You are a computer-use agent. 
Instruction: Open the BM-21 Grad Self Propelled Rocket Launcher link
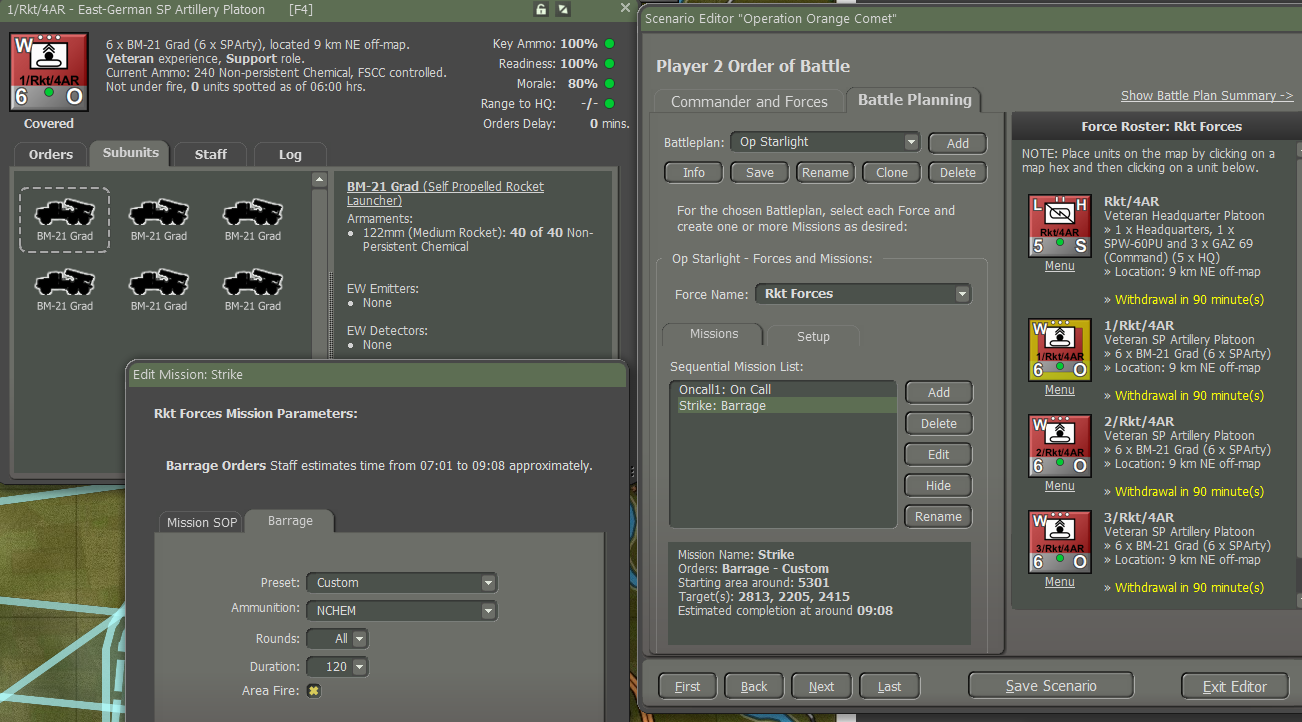445,194
